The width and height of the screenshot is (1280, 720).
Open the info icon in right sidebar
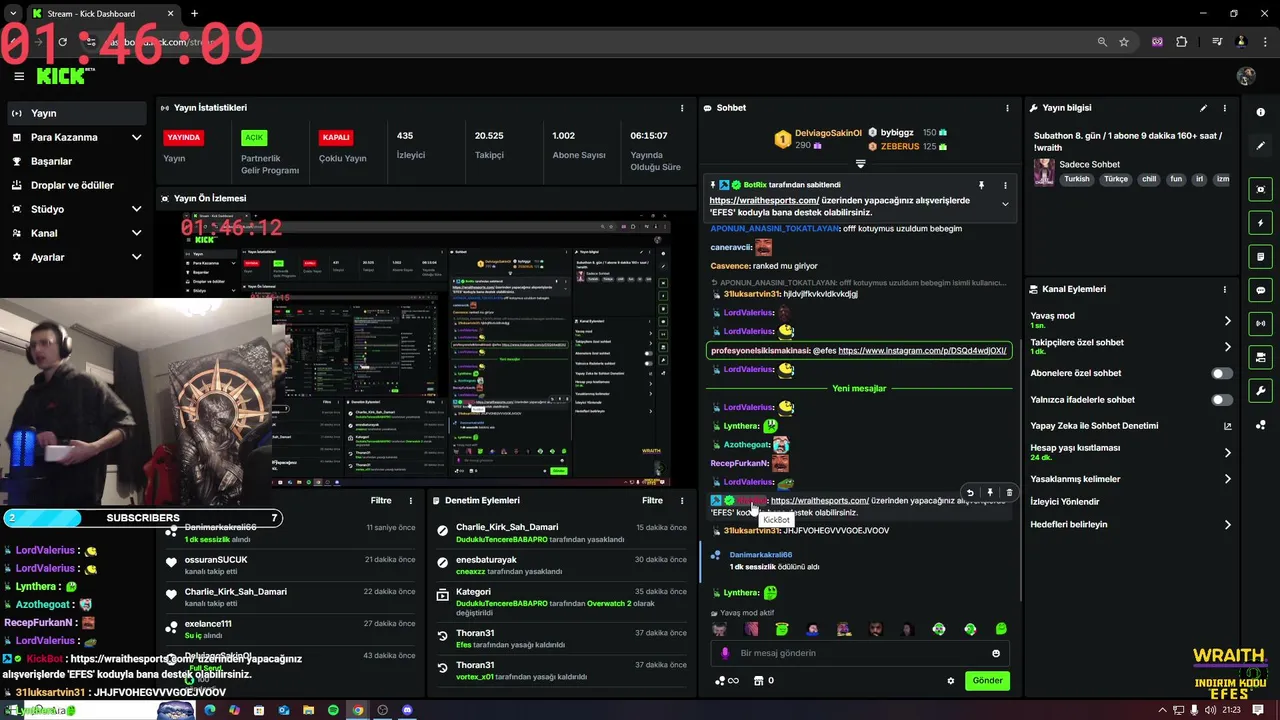tap(1260, 112)
